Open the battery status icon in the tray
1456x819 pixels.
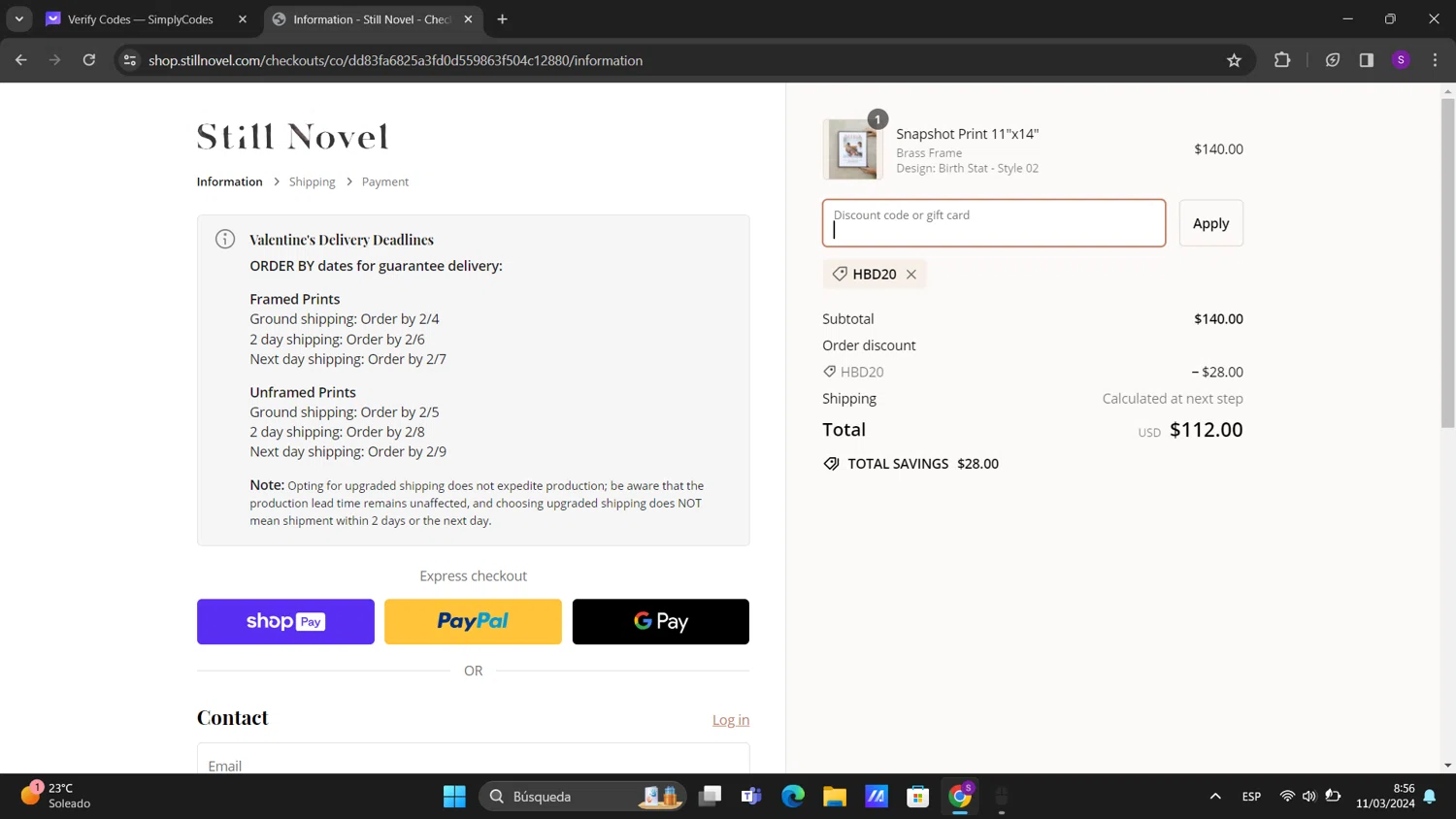[x=1333, y=797]
